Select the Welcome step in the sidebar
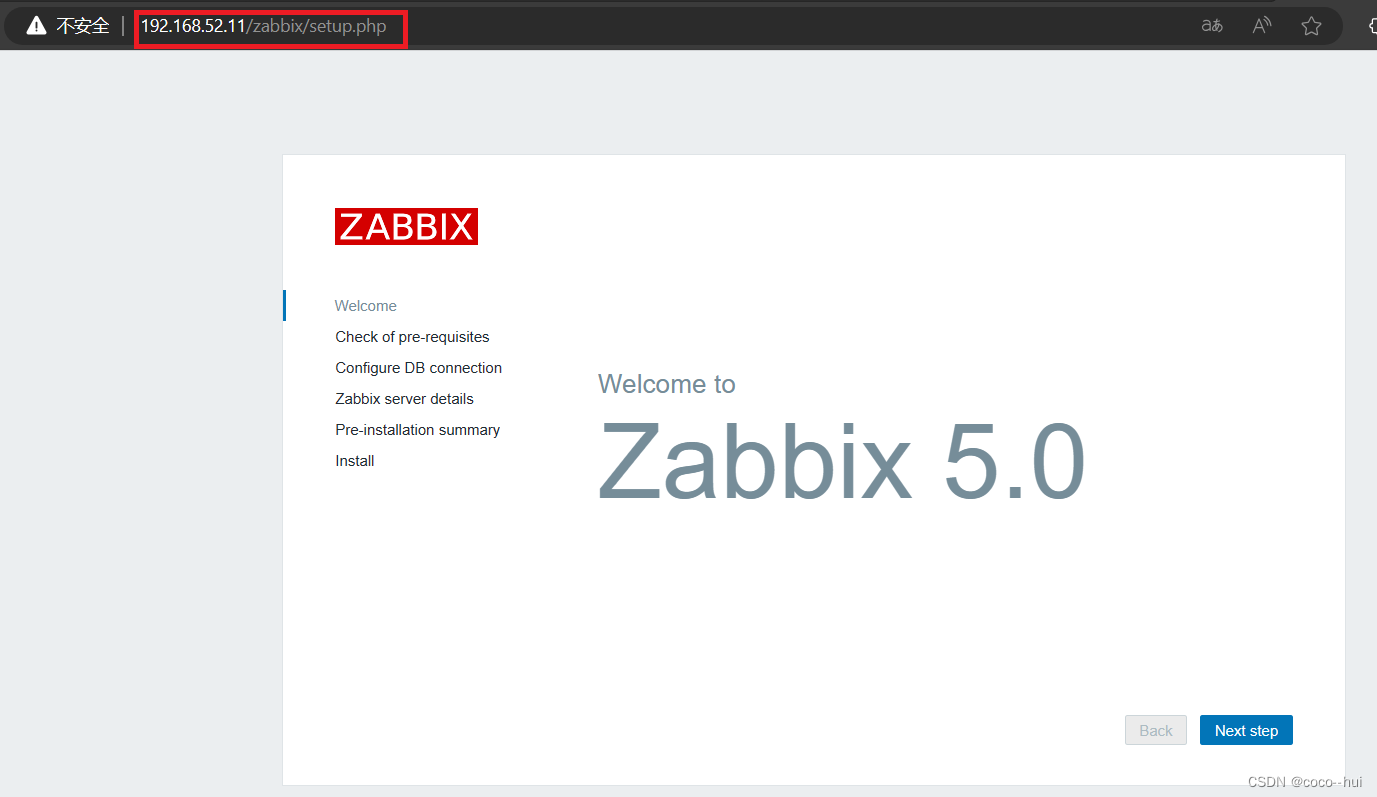The width and height of the screenshot is (1377, 797). [x=366, y=305]
